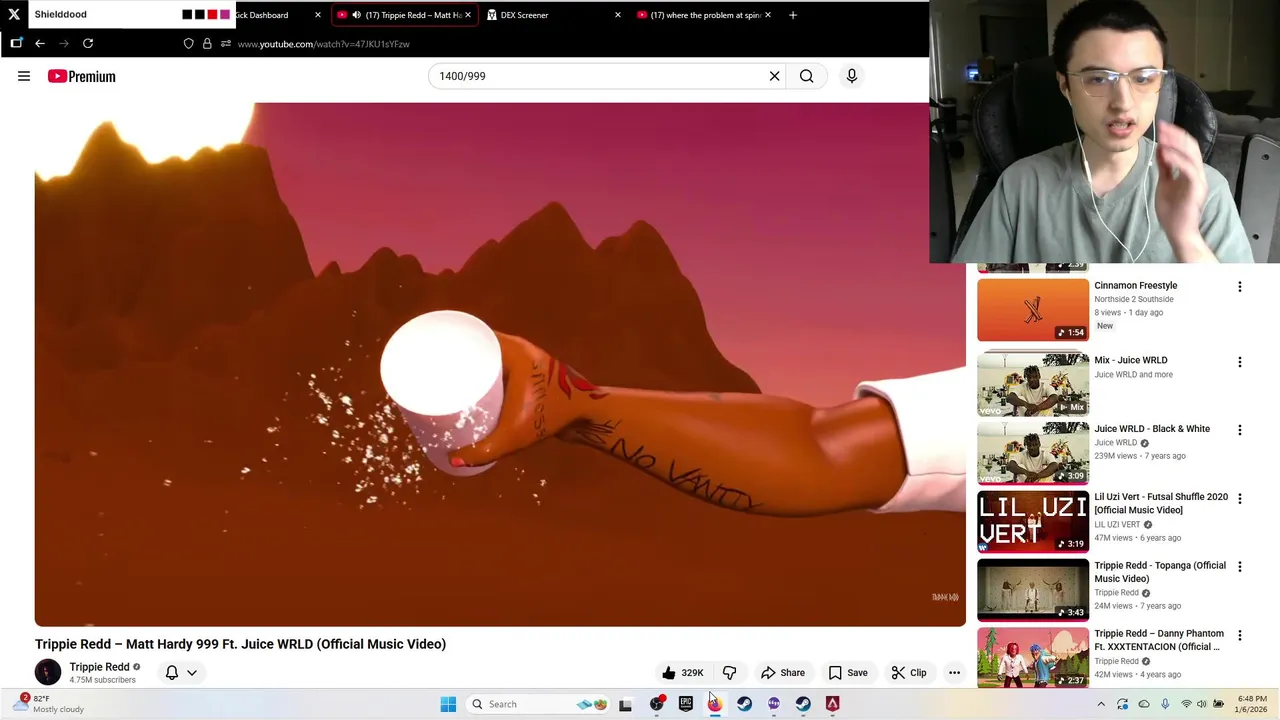Open options for Futsal Shuffle 2020
The image size is (1280, 720).
pos(1240,498)
